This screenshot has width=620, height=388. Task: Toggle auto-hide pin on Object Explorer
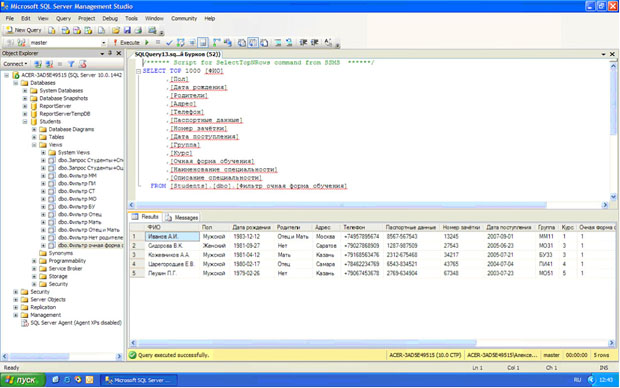[110, 53]
